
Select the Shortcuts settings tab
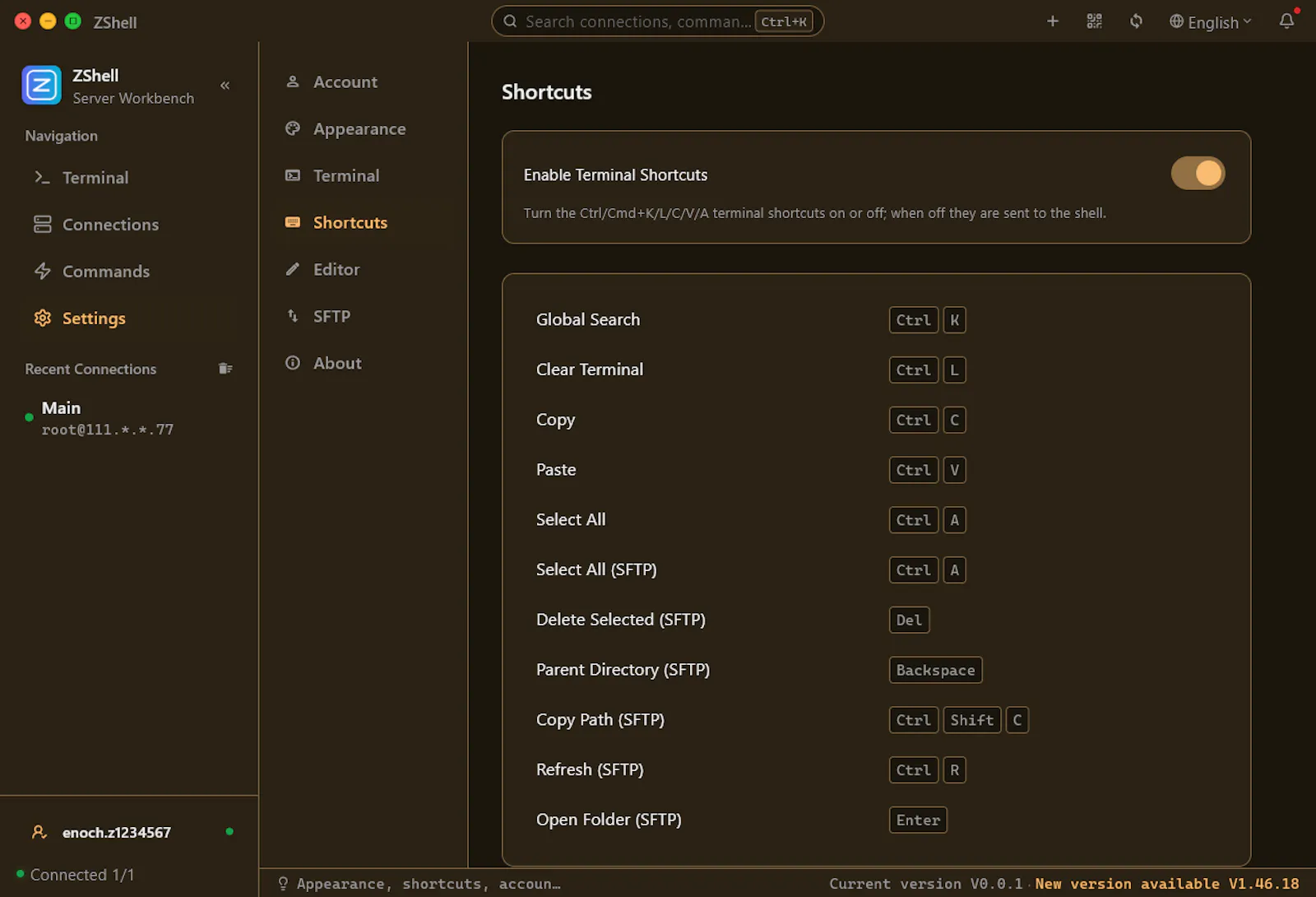pos(364,223)
